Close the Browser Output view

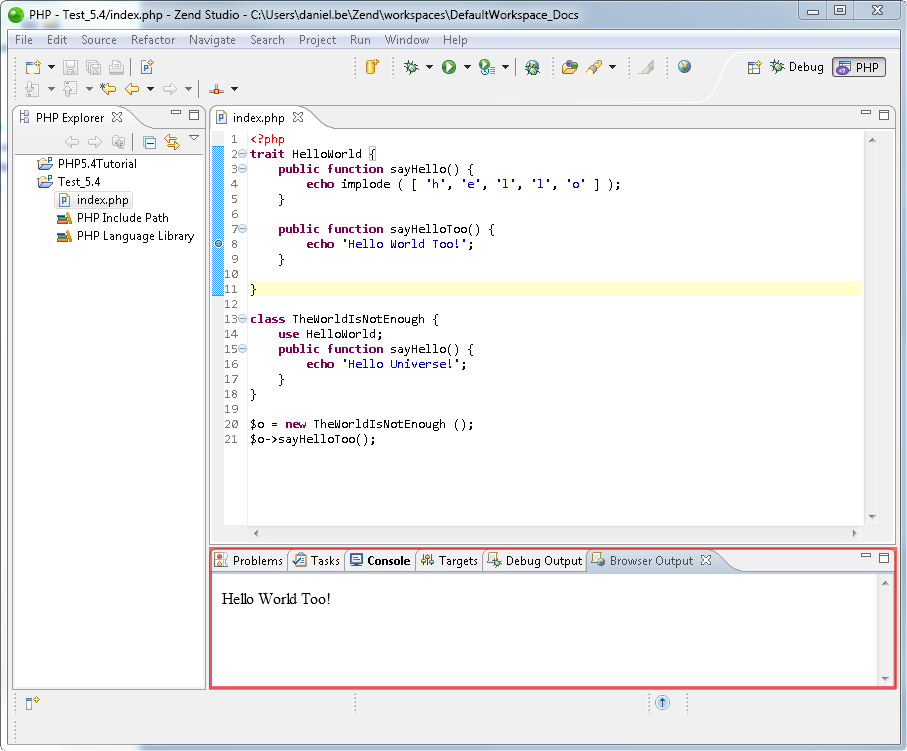tap(706, 560)
